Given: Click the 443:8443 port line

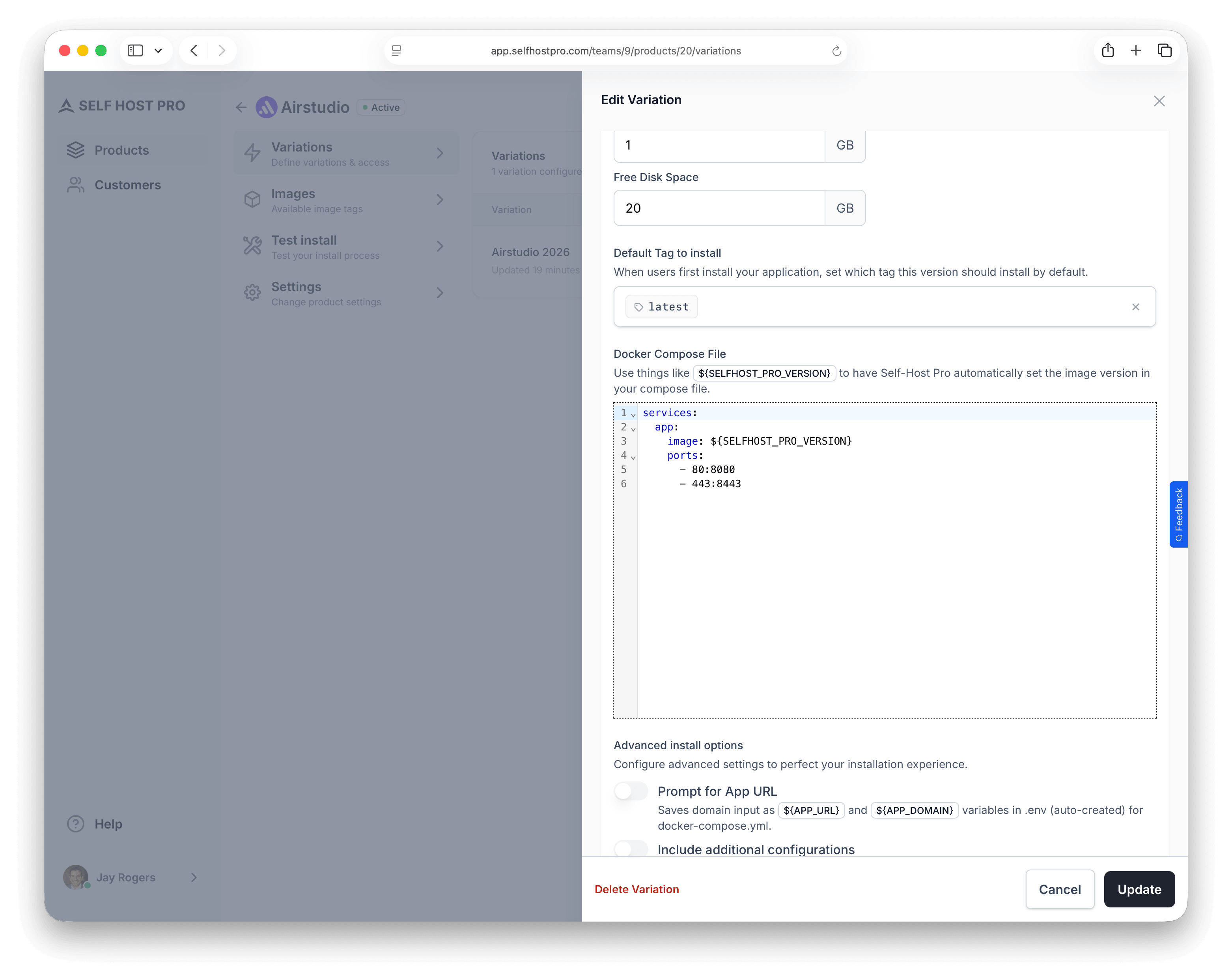Looking at the screenshot, I should (710, 484).
